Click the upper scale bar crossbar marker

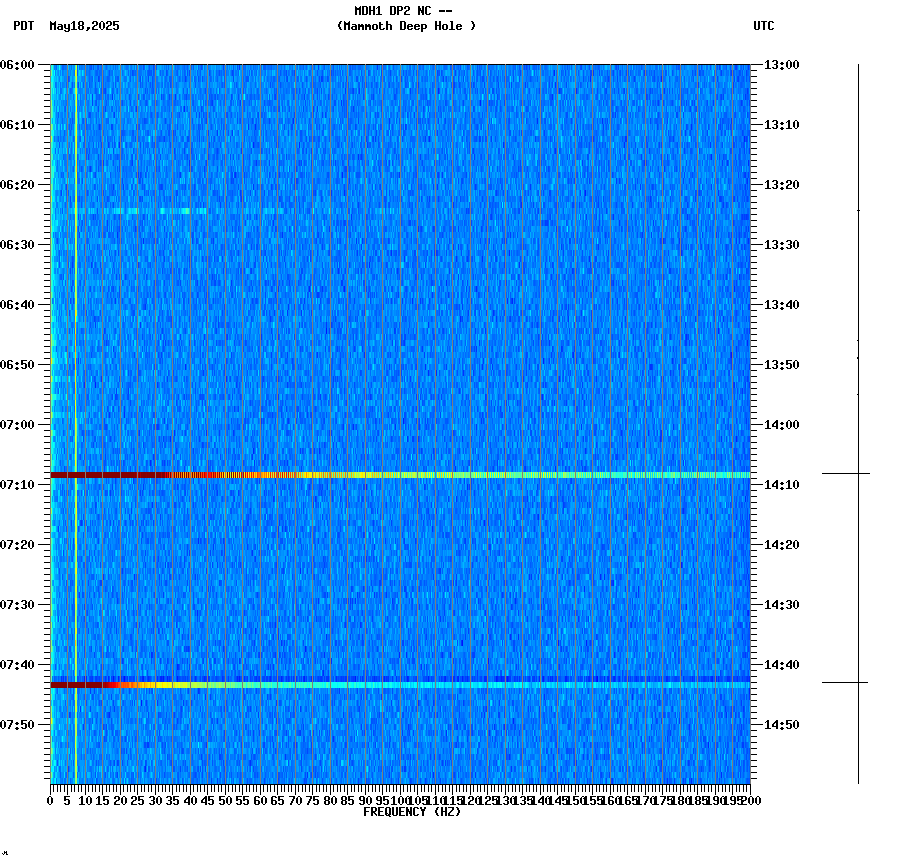tap(860, 471)
